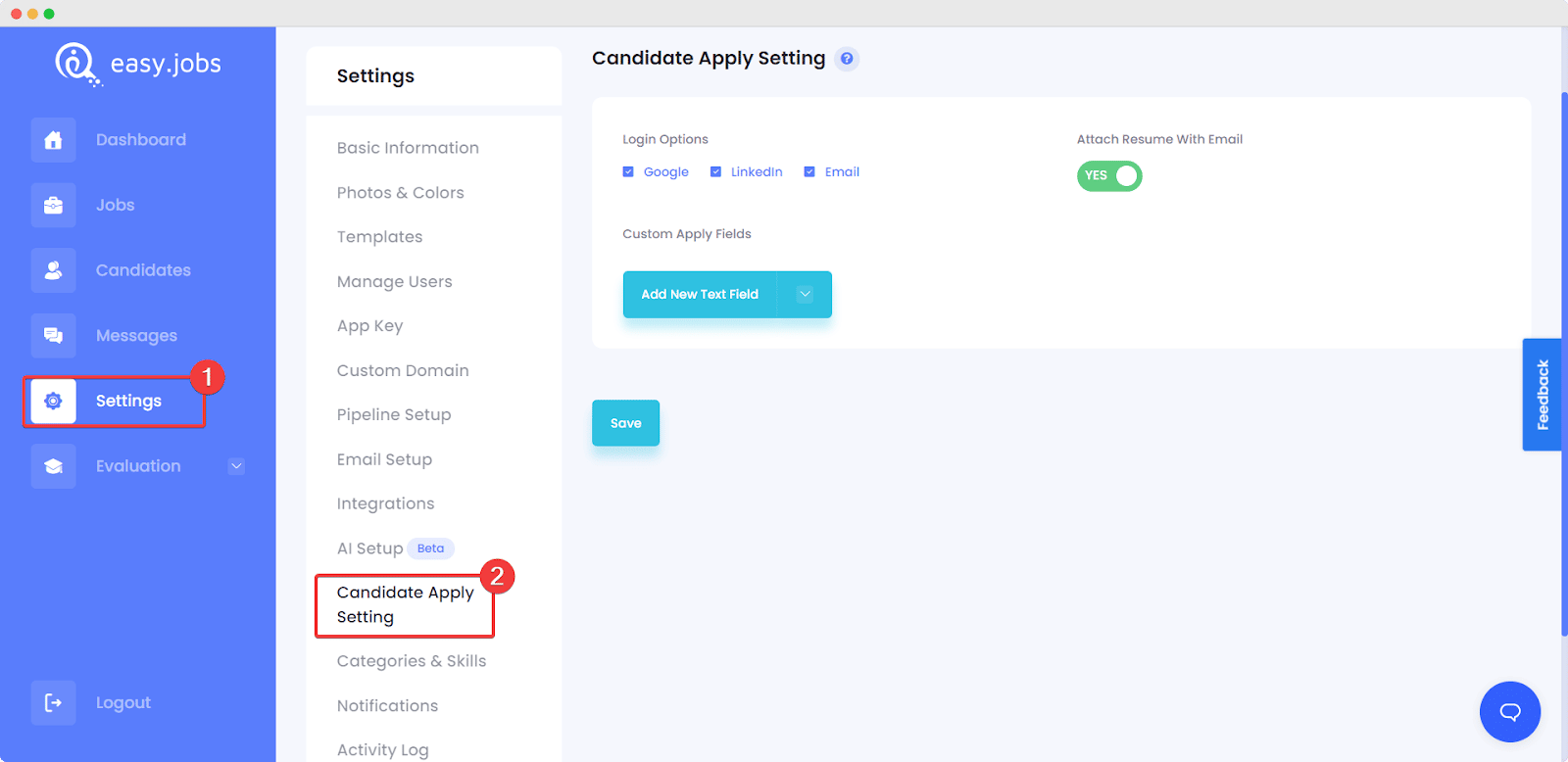The height and width of the screenshot is (762, 1568).
Task: Turn off Attach Resume With Email
Action: [x=1109, y=176]
